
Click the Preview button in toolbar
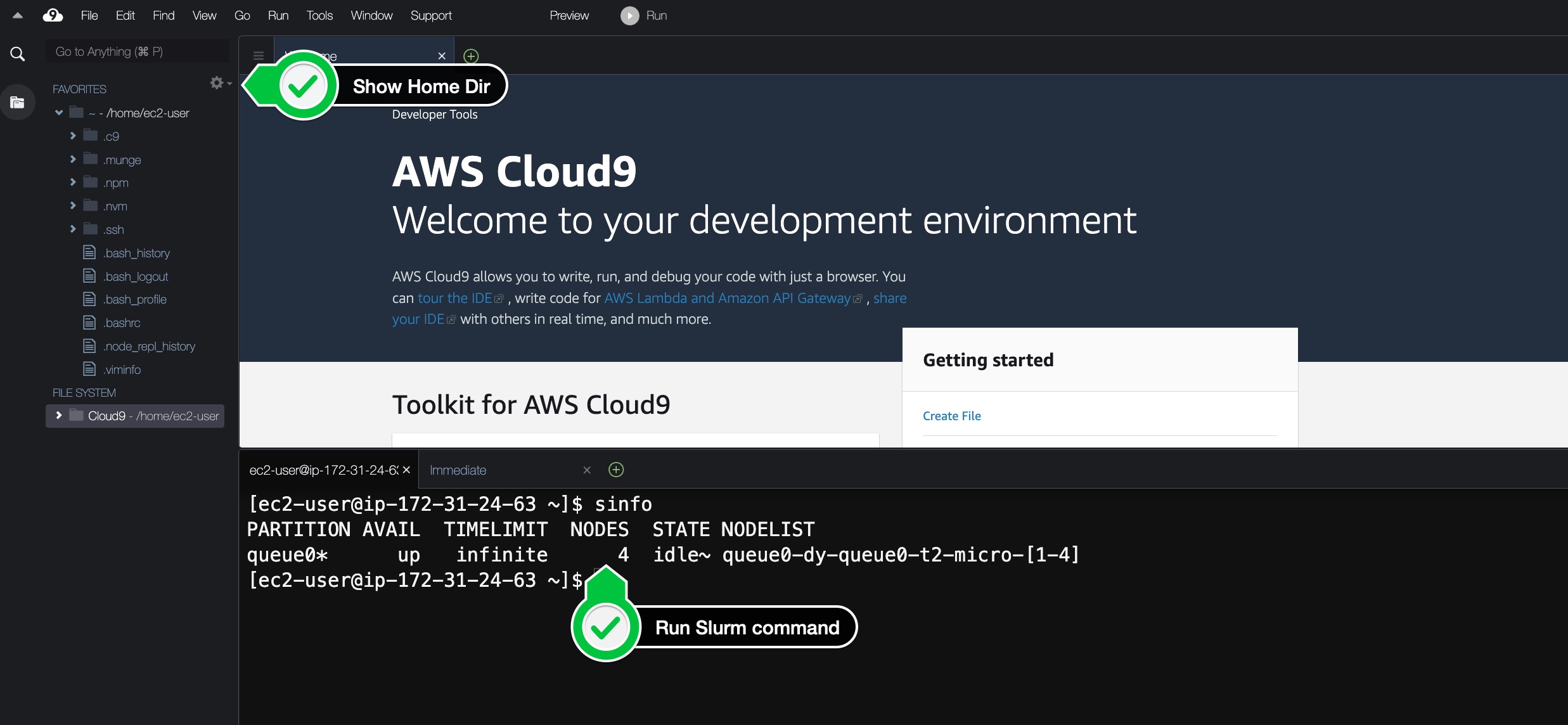point(569,15)
